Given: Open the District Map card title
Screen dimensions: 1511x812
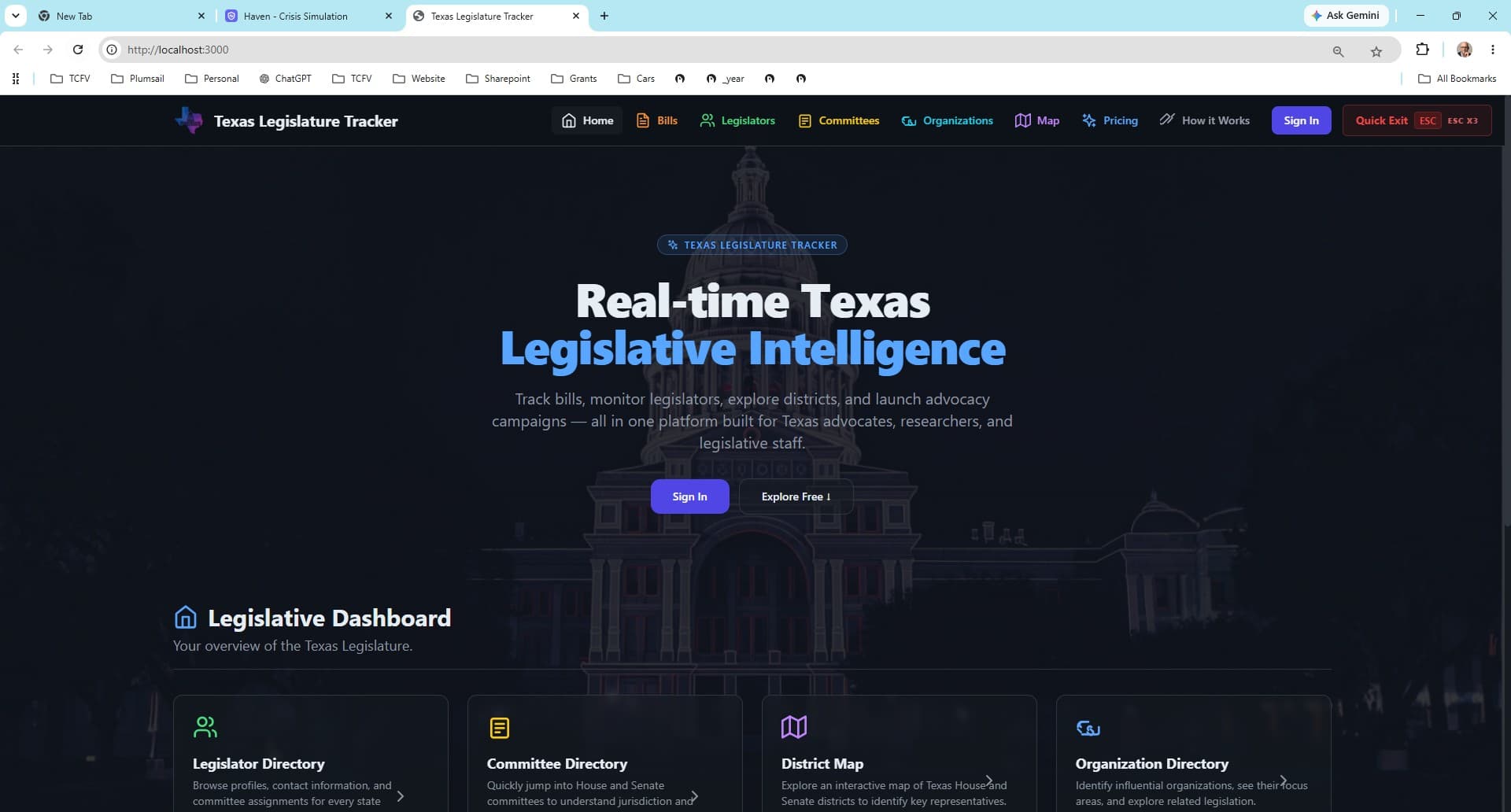Looking at the screenshot, I should point(822,763).
